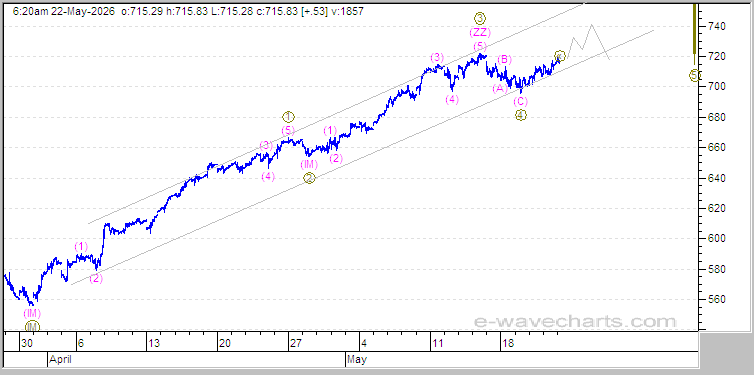Screen dimensions: 754x375
Task: Click pink (1) label near April 6 low
Action: click(x=81, y=247)
